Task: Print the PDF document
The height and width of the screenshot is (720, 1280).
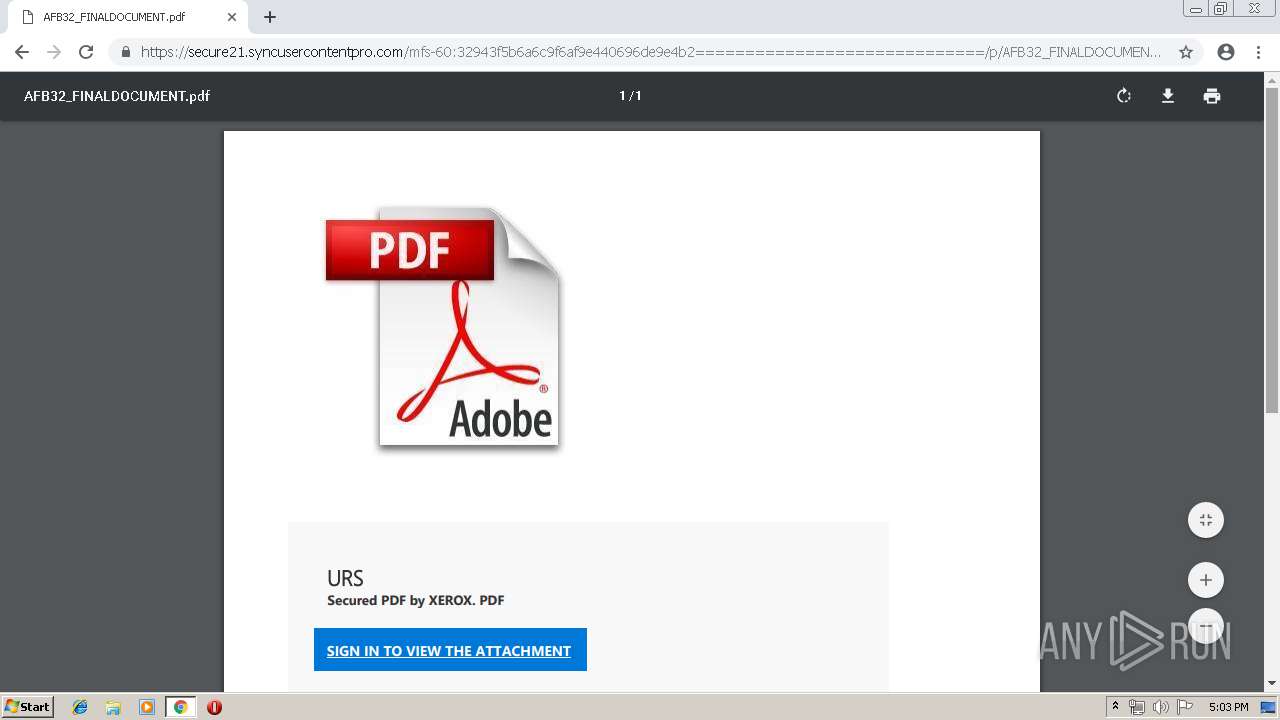Action: click(x=1212, y=96)
